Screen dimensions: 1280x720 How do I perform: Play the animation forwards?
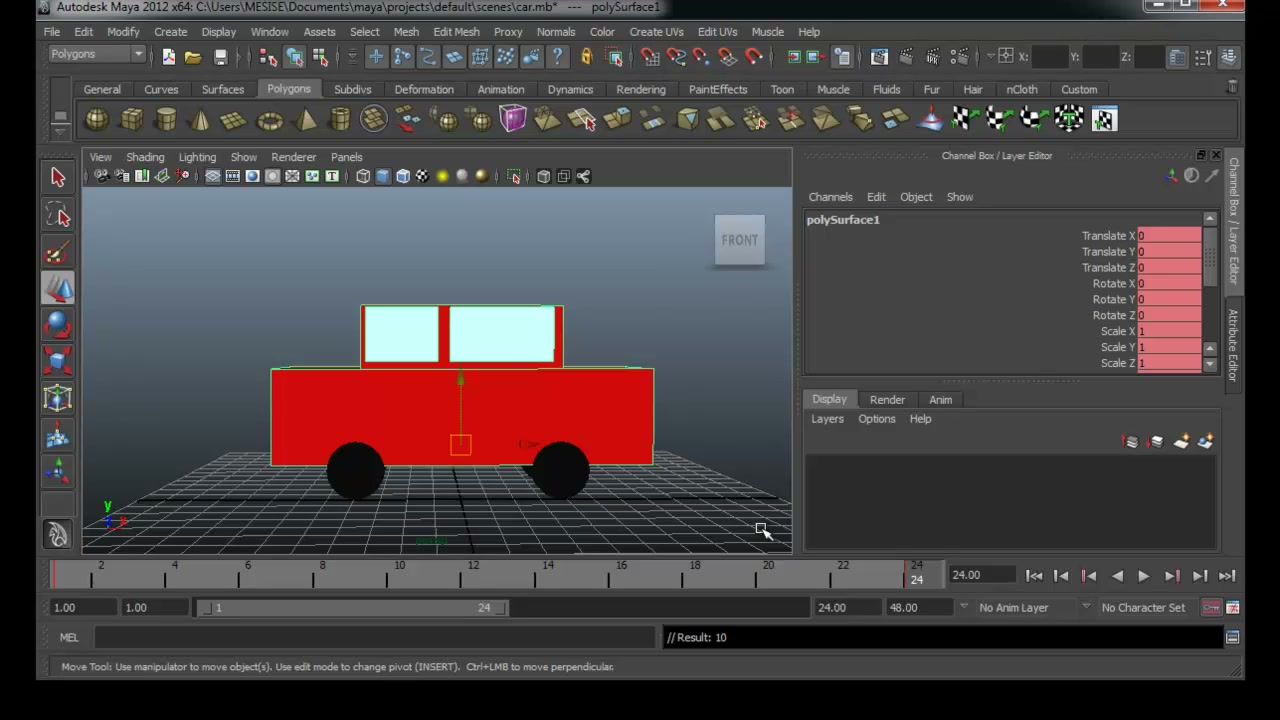[x=1144, y=576]
